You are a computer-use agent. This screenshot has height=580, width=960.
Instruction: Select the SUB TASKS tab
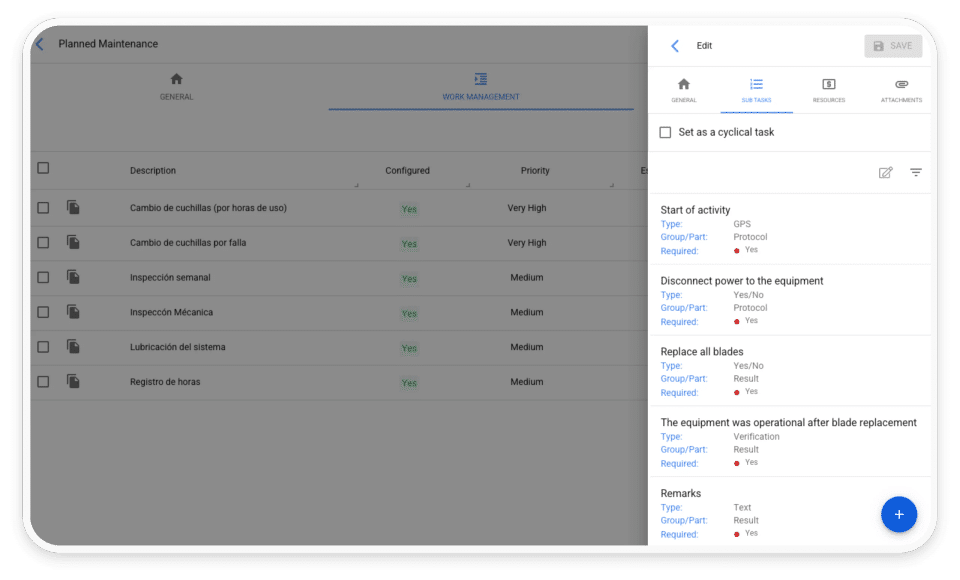[757, 90]
